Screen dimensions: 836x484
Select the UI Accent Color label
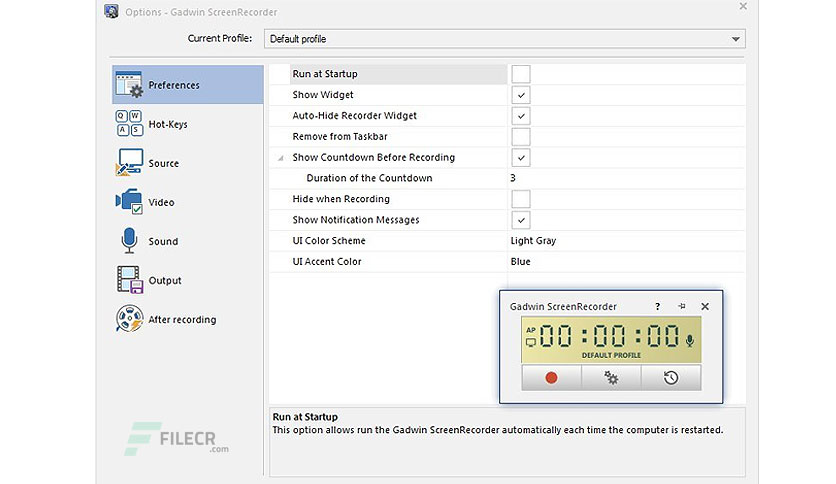[x=327, y=262]
